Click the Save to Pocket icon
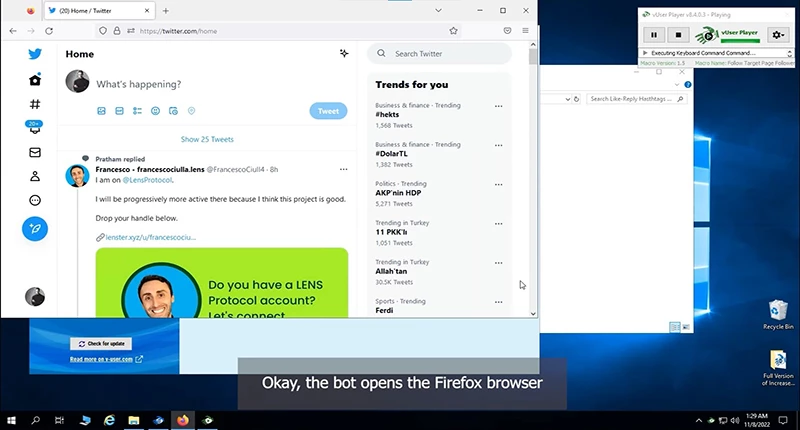This screenshot has height=430, width=800. (x=507, y=31)
